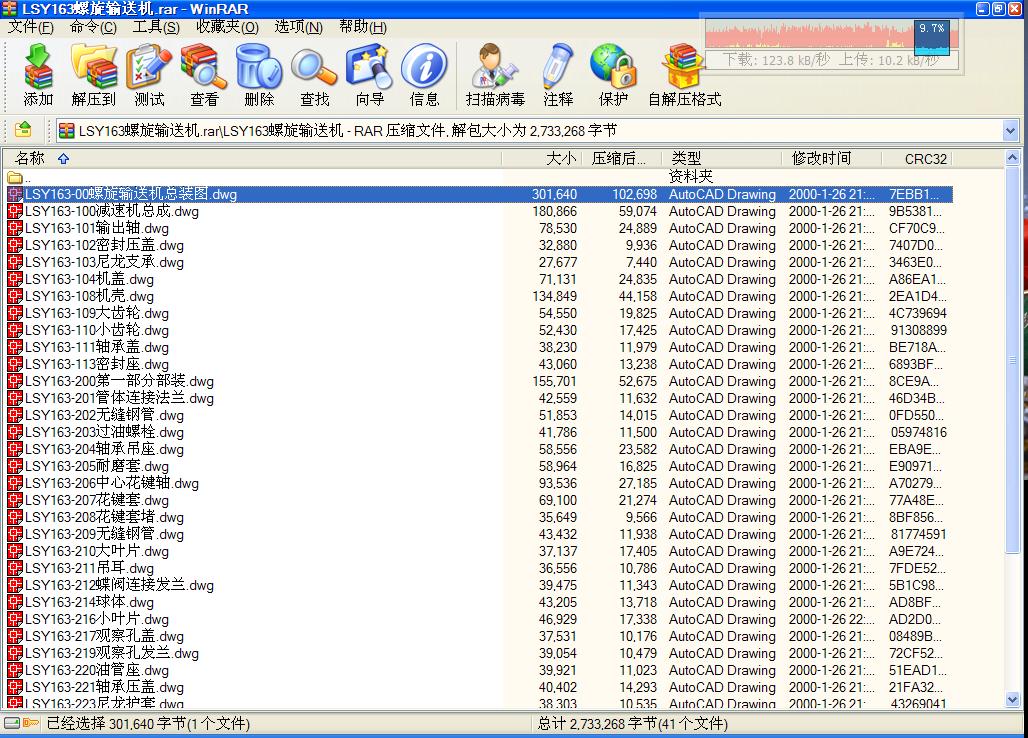This screenshot has width=1028, height=738.
Task: Select file LSY163-102密封压盖.dwg
Action: tap(479, 245)
